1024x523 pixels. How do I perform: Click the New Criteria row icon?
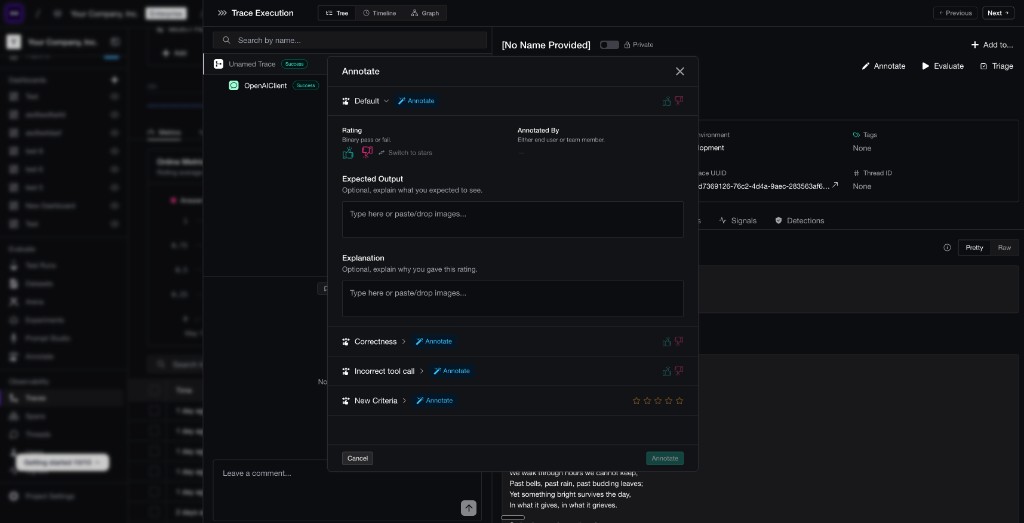(x=346, y=400)
